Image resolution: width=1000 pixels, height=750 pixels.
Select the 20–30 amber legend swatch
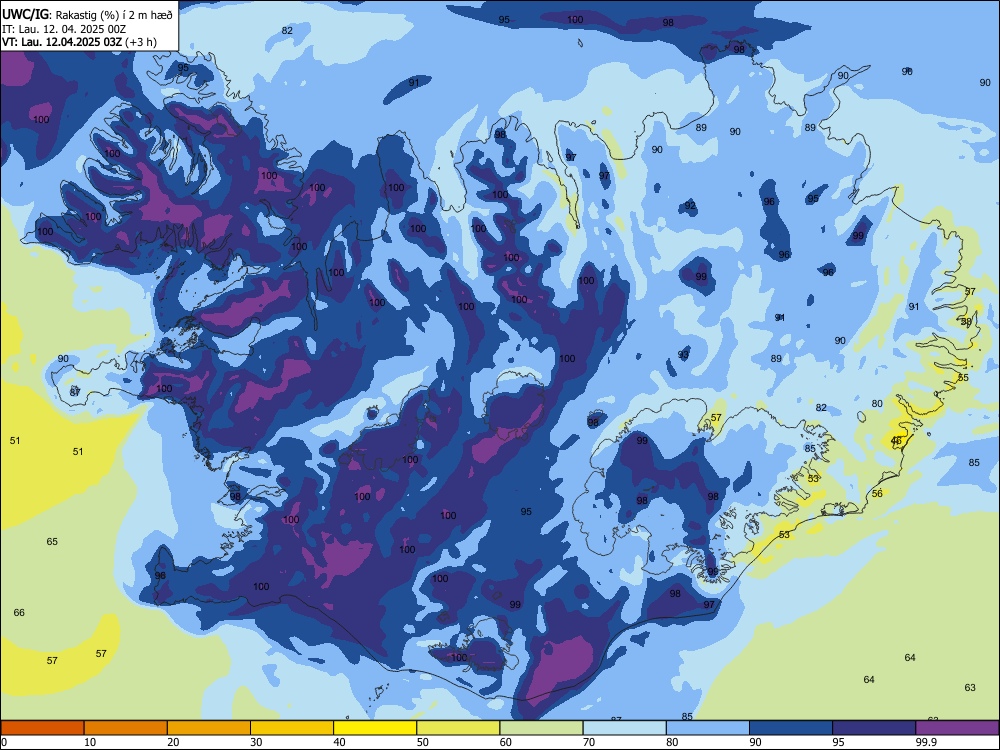click(209, 728)
